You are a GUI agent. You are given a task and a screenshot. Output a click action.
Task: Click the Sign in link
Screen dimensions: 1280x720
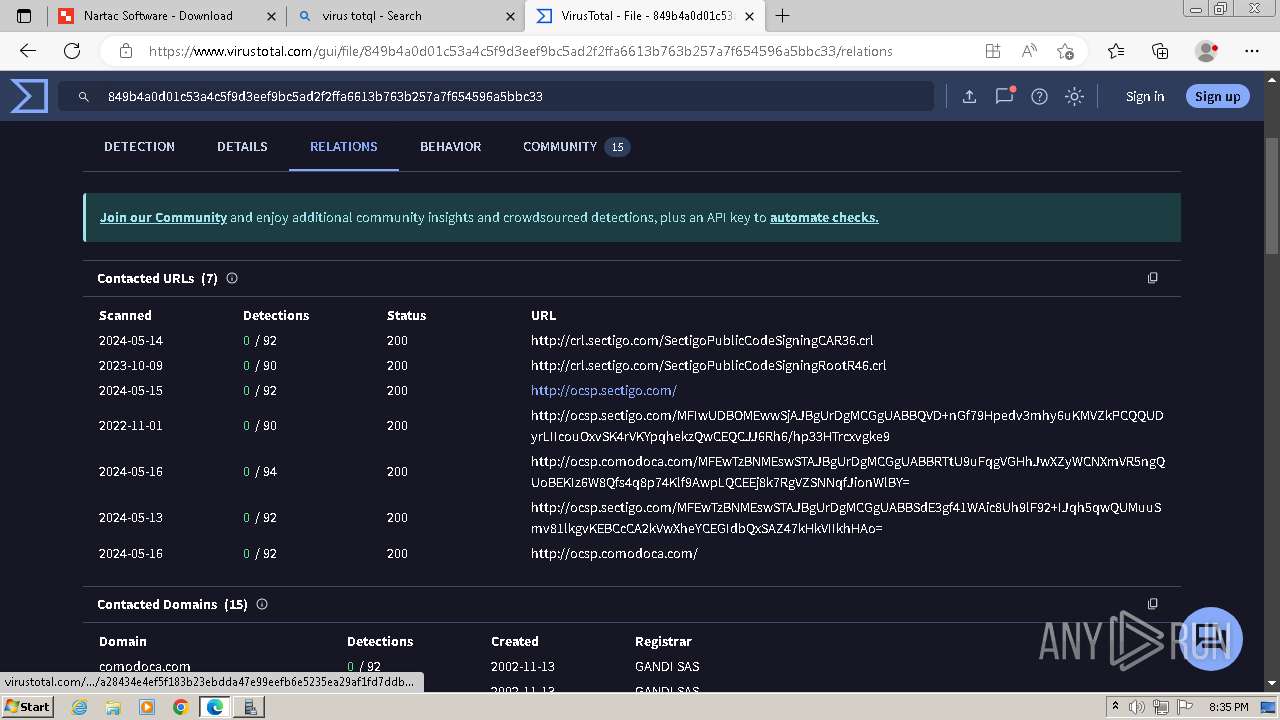tap(1145, 96)
